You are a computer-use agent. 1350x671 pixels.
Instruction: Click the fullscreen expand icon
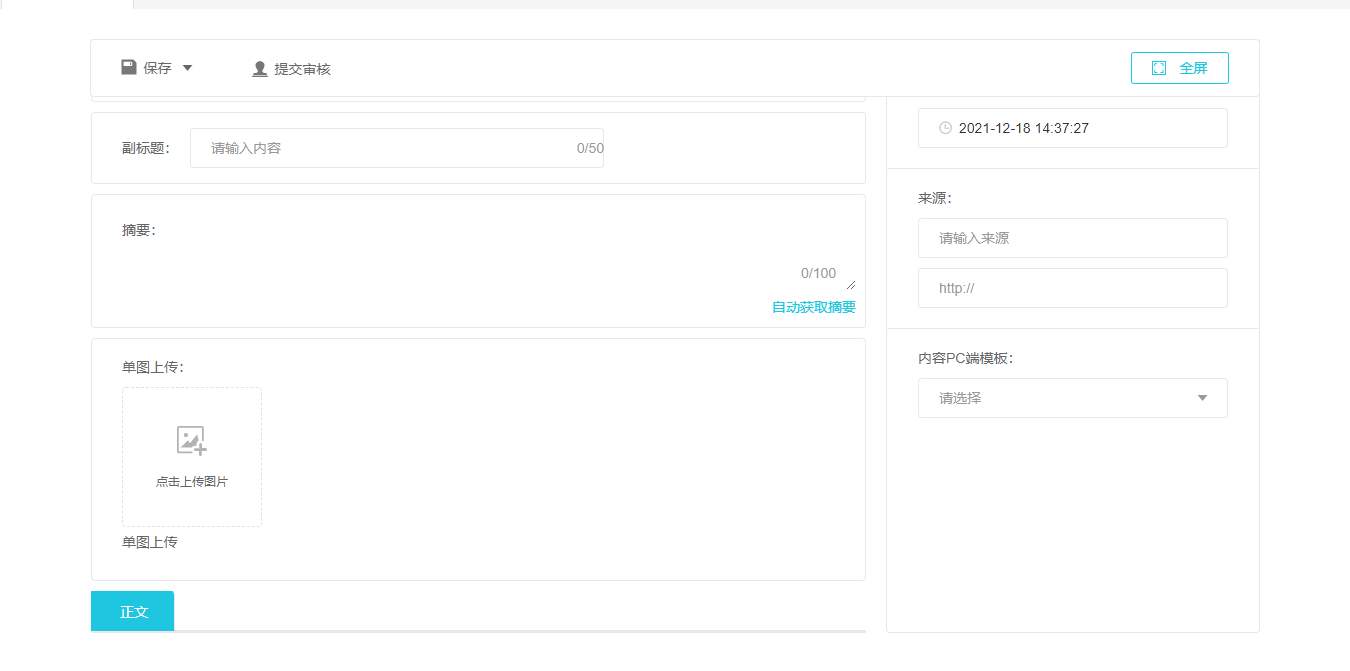(1159, 68)
